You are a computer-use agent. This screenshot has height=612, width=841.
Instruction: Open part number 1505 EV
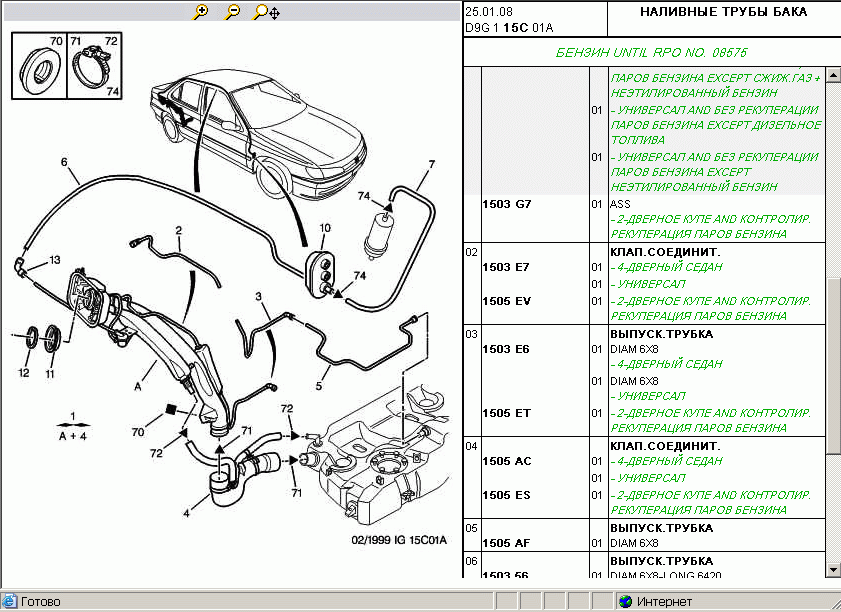click(x=506, y=300)
